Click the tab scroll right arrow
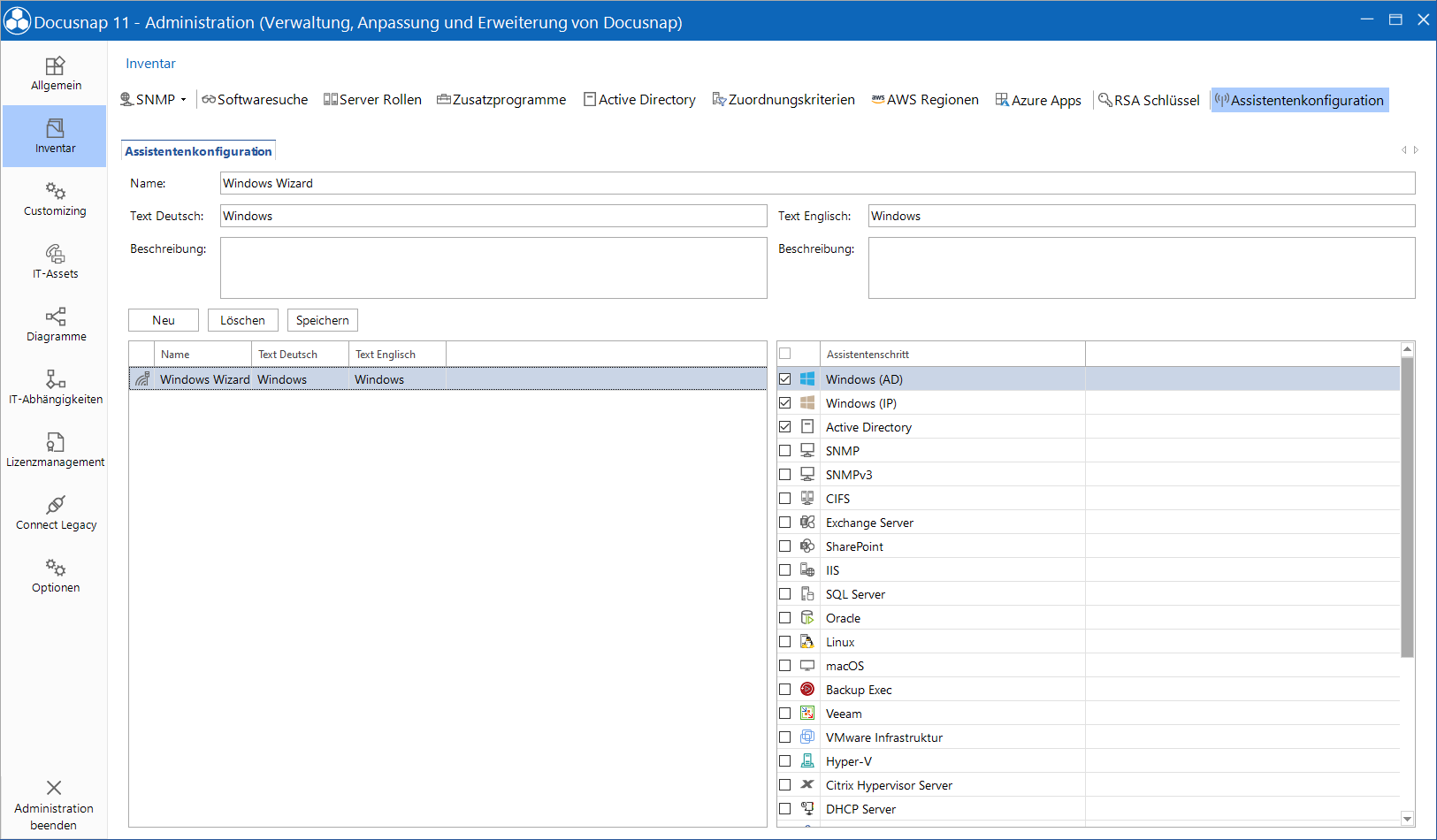This screenshot has width=1437, height=840. (1416, 150)
